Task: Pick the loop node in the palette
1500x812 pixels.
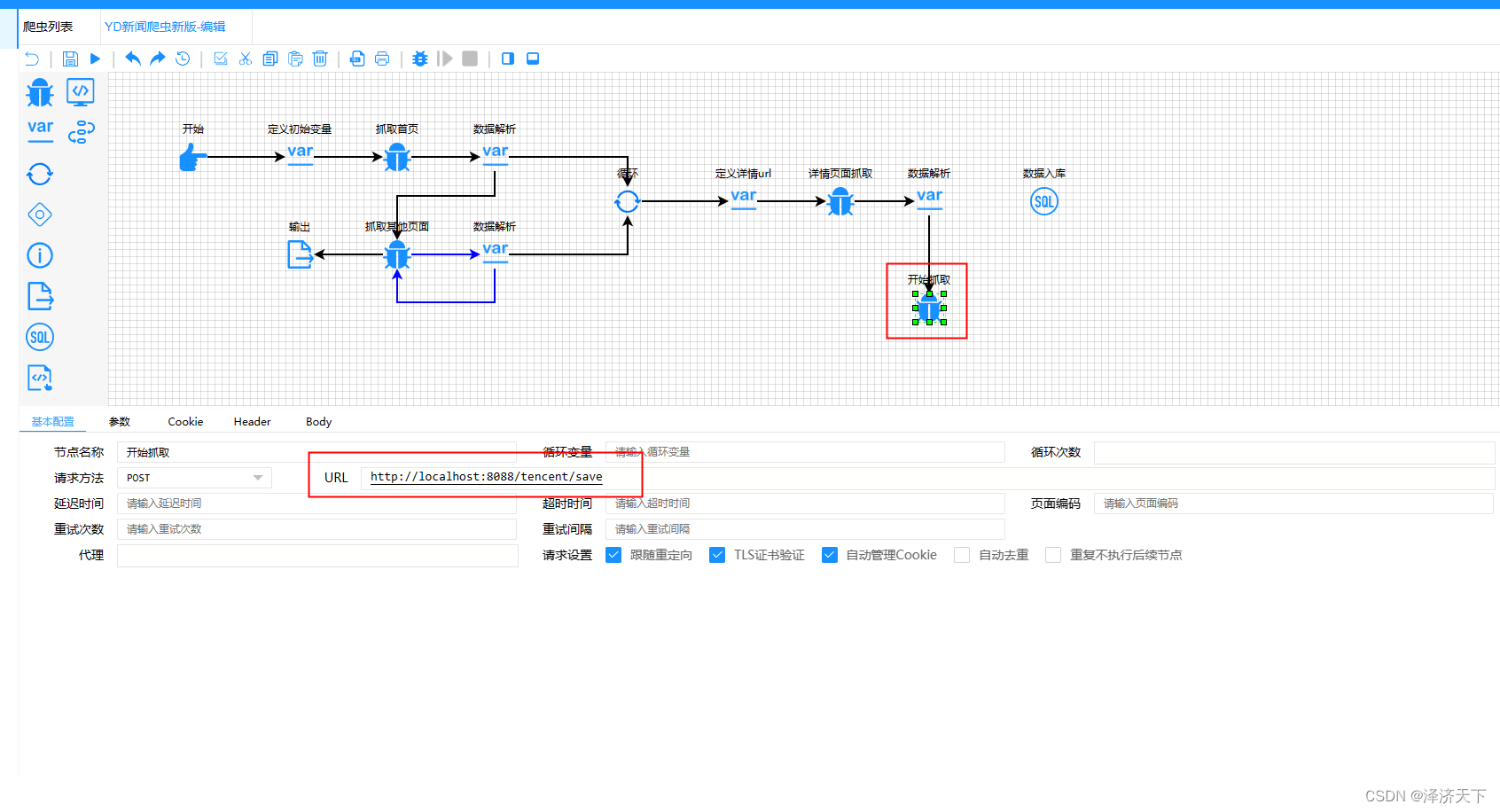Action: (40, 174)
